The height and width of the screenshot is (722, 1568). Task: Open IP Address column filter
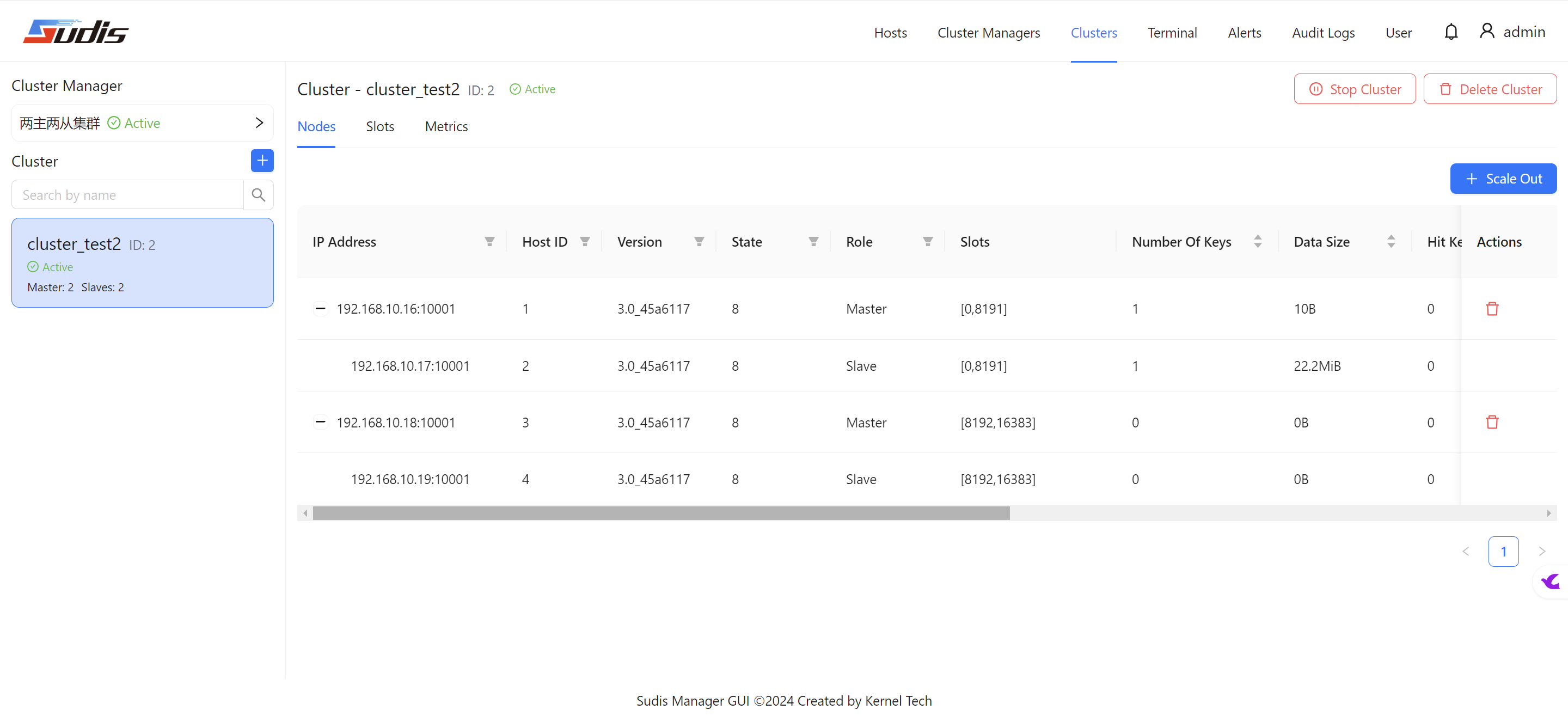[489, 242]
